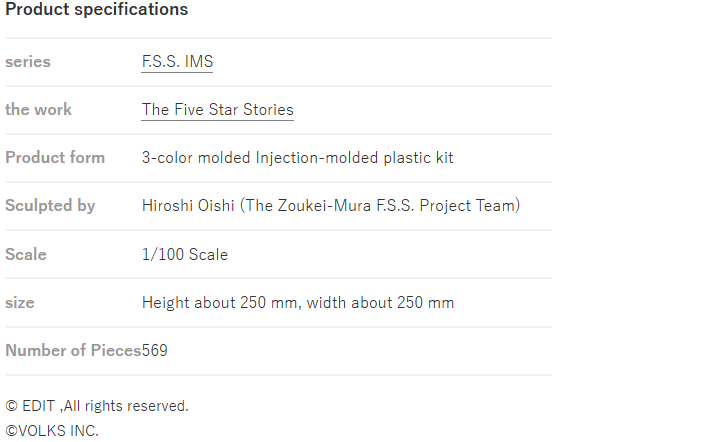This screenshot has height=442, width=709.
Task: Select the 'series' row label
Action: click(28, 61)
